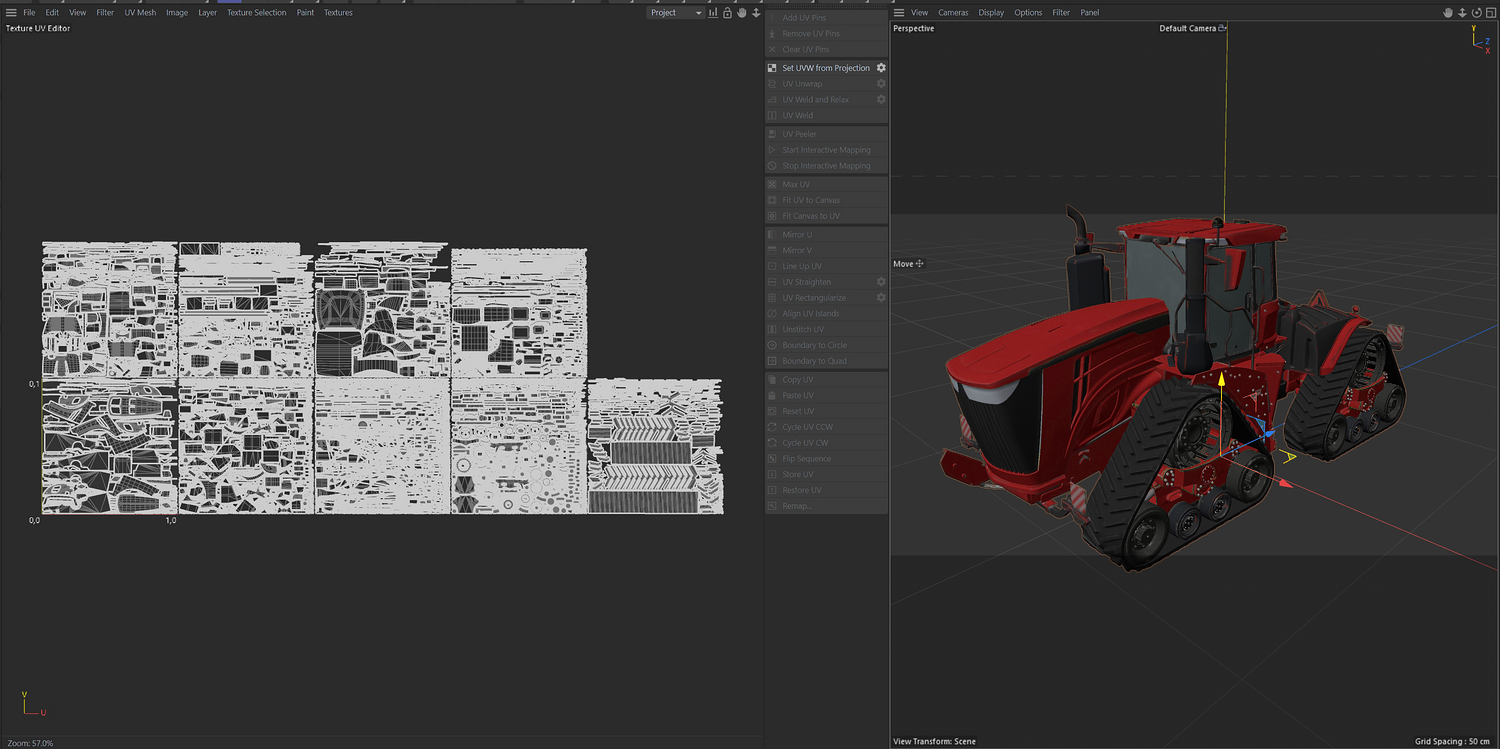Launch the UV Peeler tool
This screenshot has height=749, width=1500.
click(x=826, y=134)
